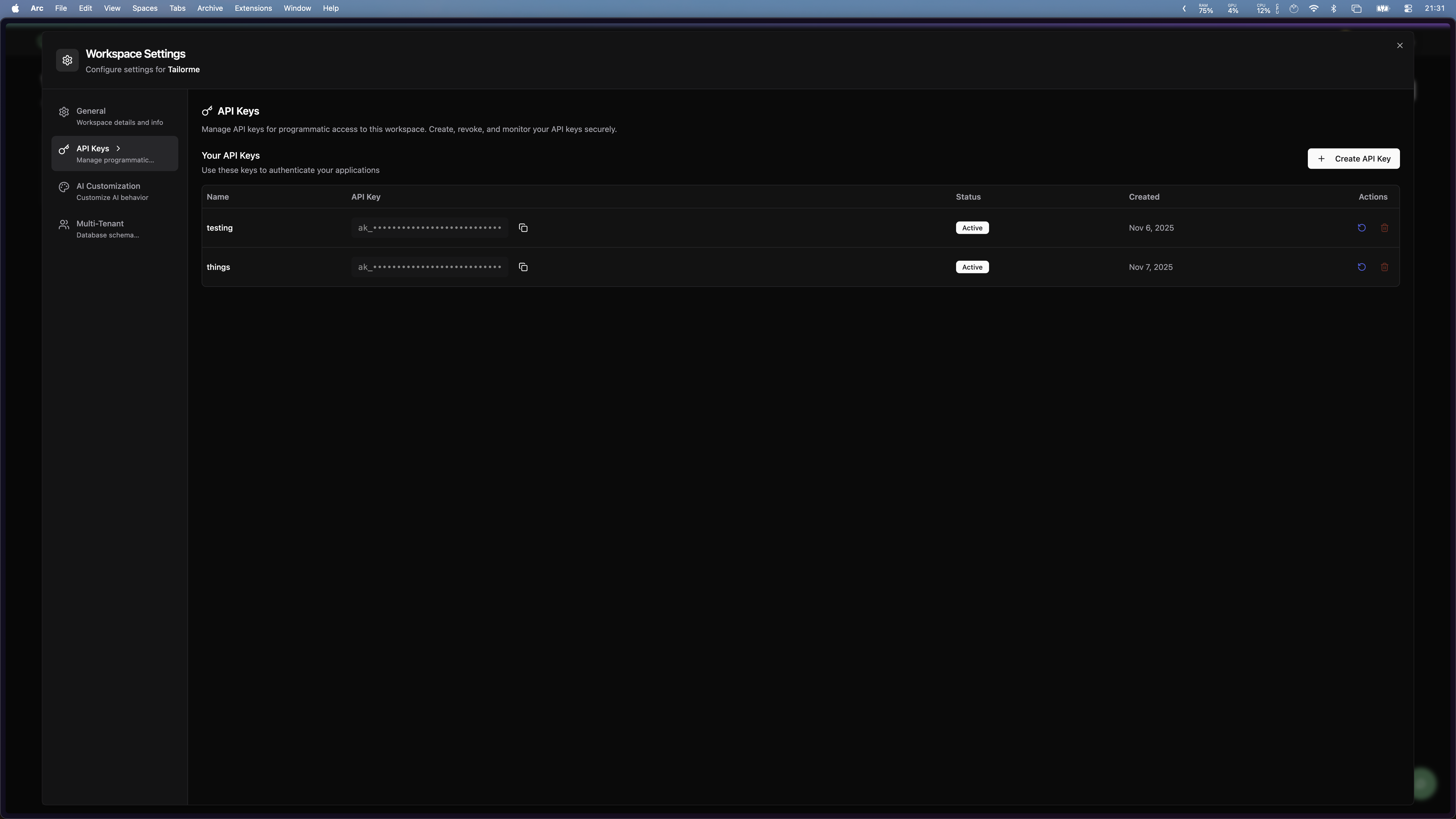This screenshot has width=1456, height=819.
Task: Click the rotate/regenerate icon for the testing key
Action: click(x=1361, y=228)
